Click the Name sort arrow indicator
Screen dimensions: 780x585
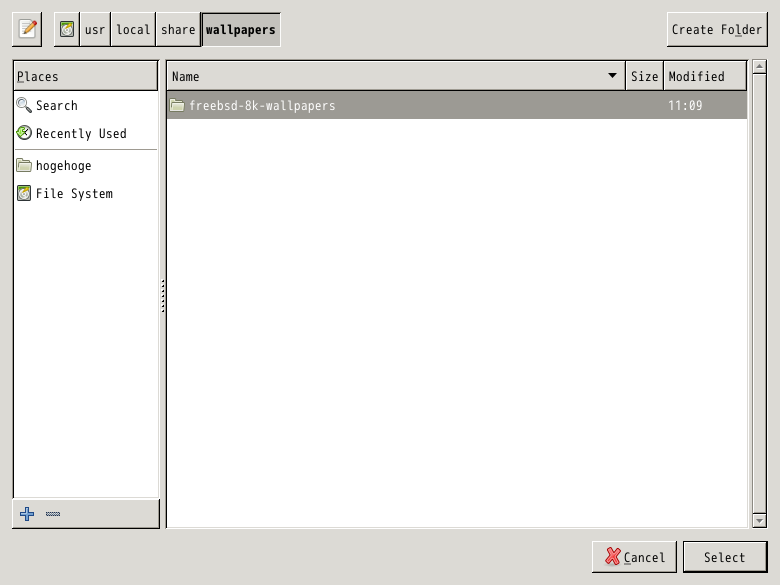[612, 76]
